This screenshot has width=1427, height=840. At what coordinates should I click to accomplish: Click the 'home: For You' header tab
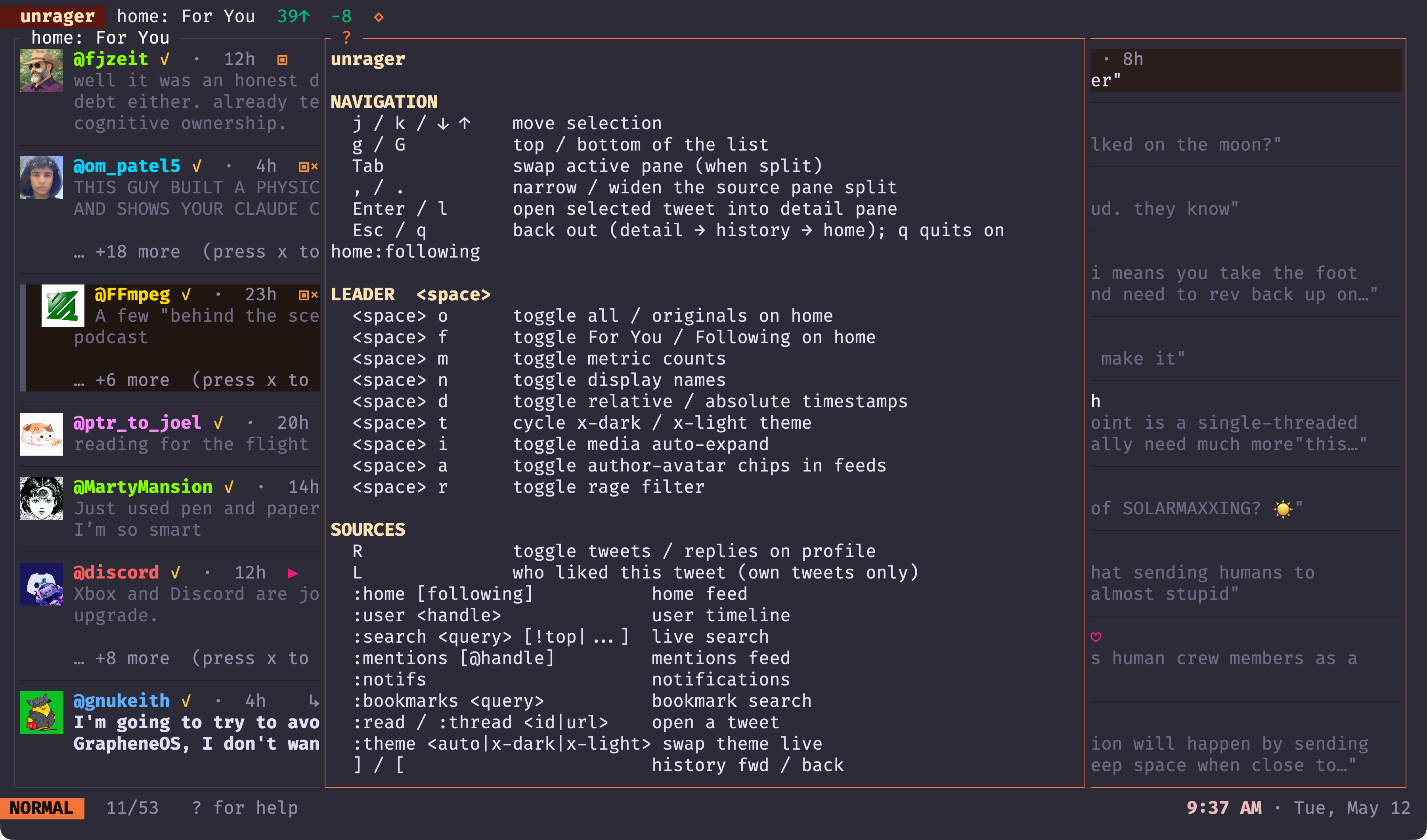click(186, 16)
